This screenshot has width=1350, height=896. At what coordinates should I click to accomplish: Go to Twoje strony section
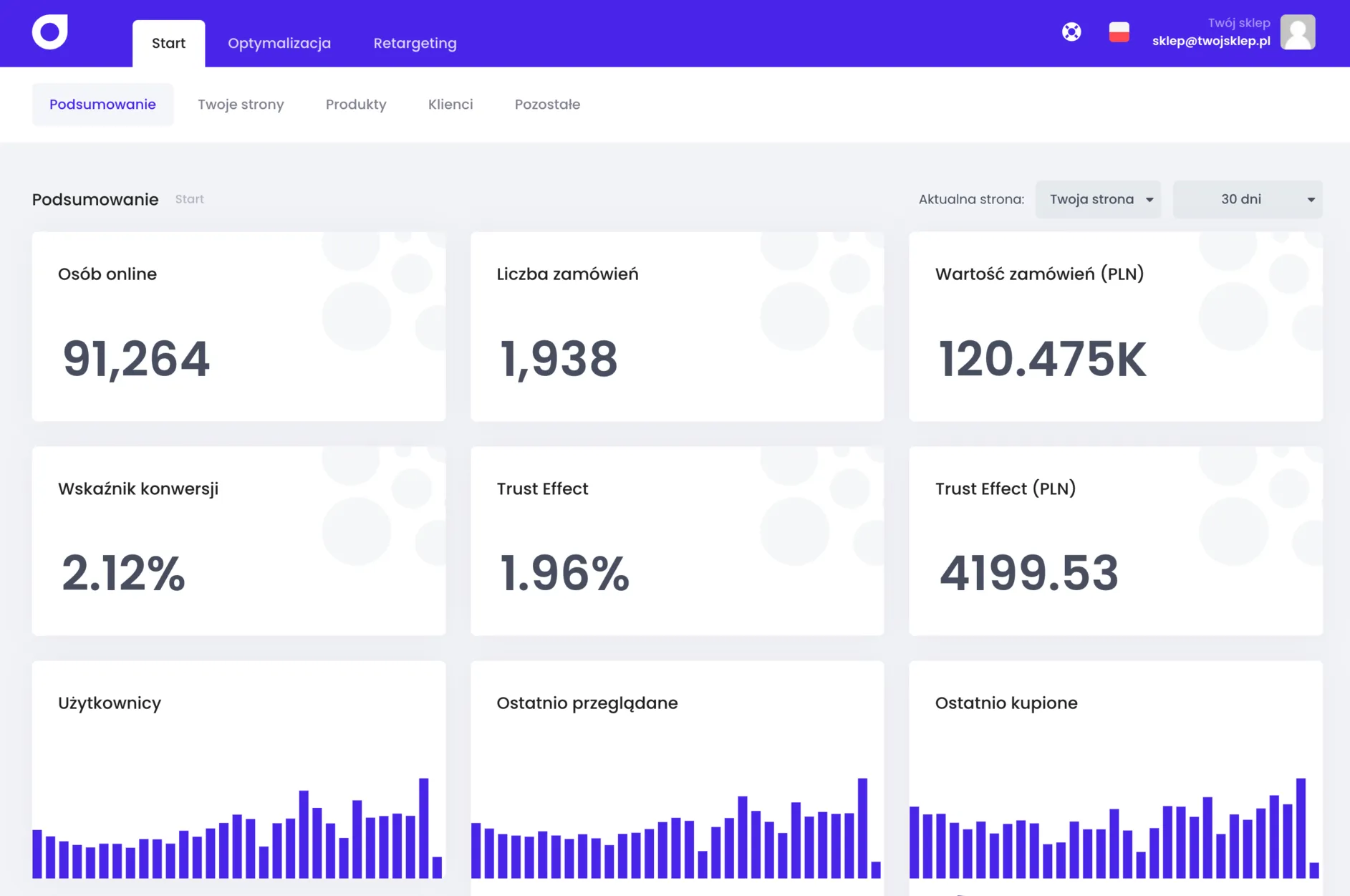click(x=241, y=105)
